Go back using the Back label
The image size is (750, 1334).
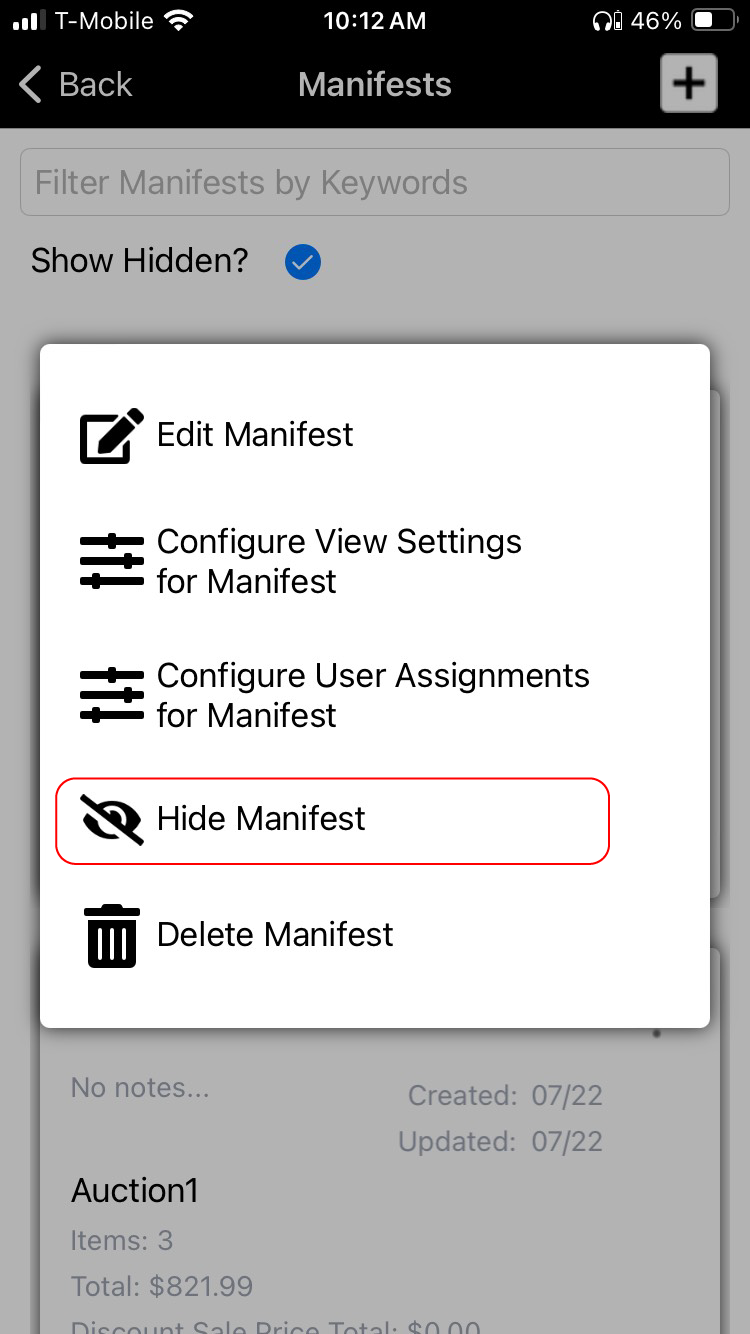95,85
